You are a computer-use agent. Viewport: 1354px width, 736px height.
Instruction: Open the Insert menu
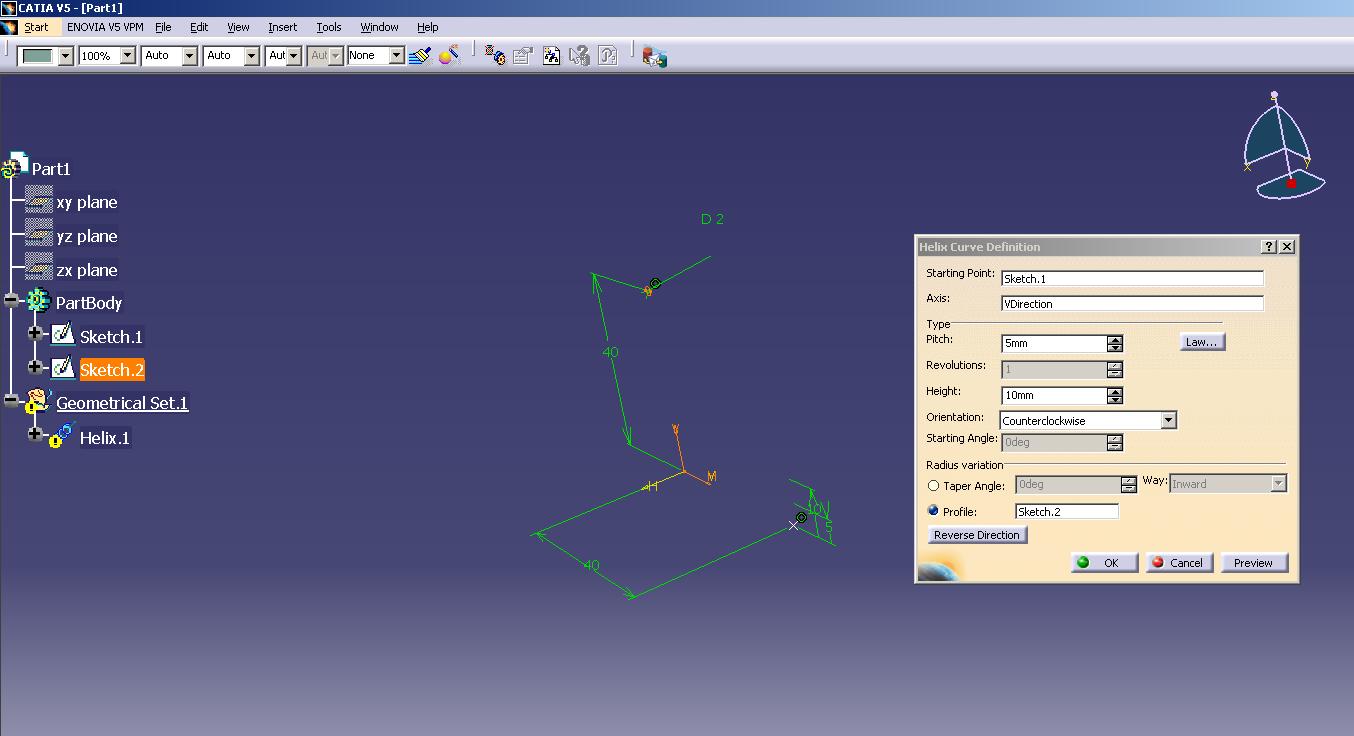click(x=282, y=27)
